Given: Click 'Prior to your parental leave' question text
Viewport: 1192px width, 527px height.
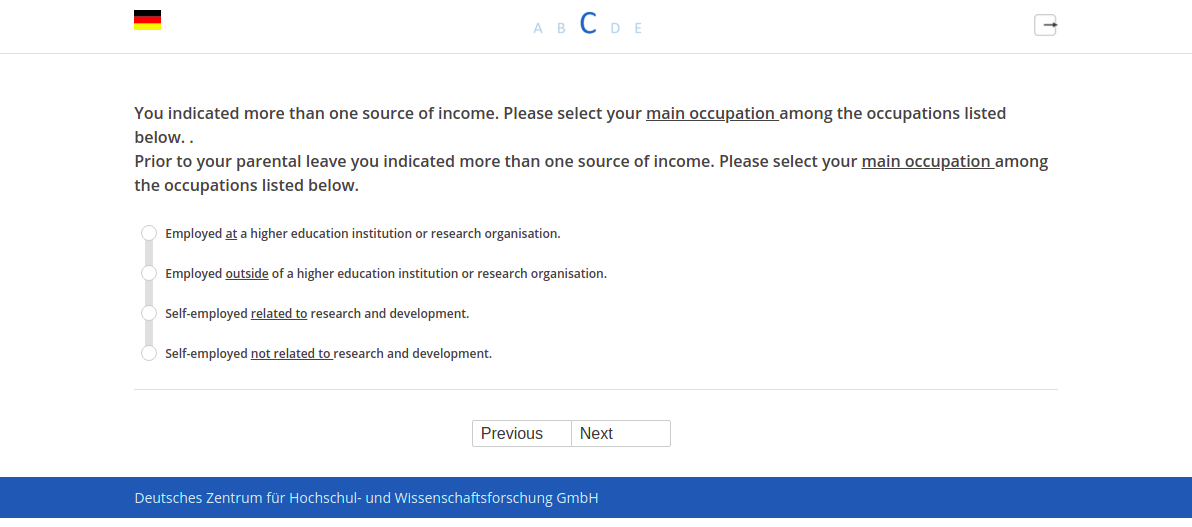Looking at the screenshot, I should pos(591,173).
